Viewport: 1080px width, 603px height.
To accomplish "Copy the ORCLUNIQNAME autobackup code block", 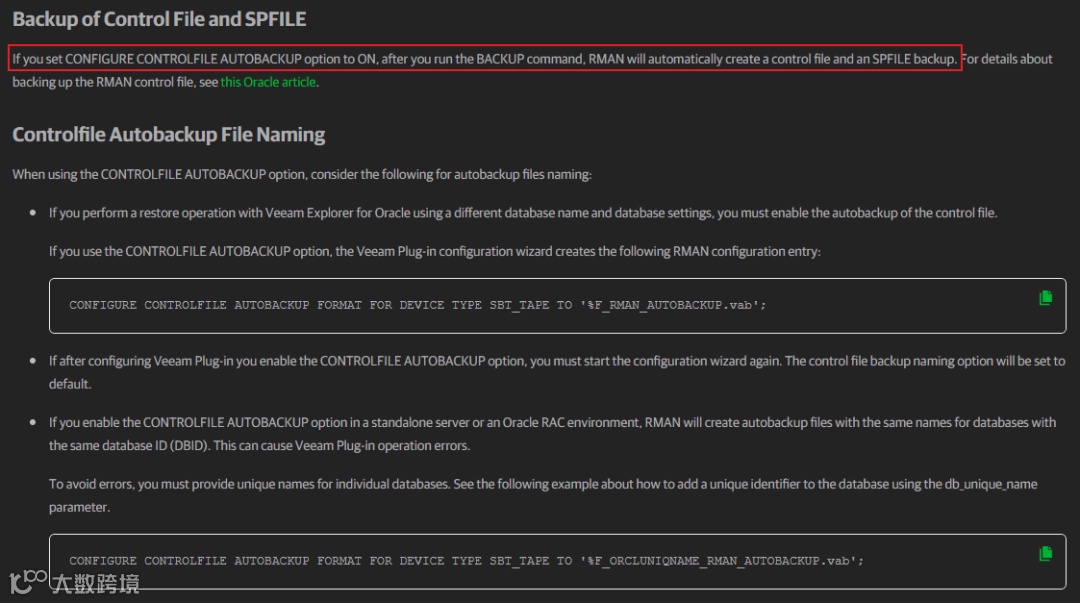I will [1045, 553].
